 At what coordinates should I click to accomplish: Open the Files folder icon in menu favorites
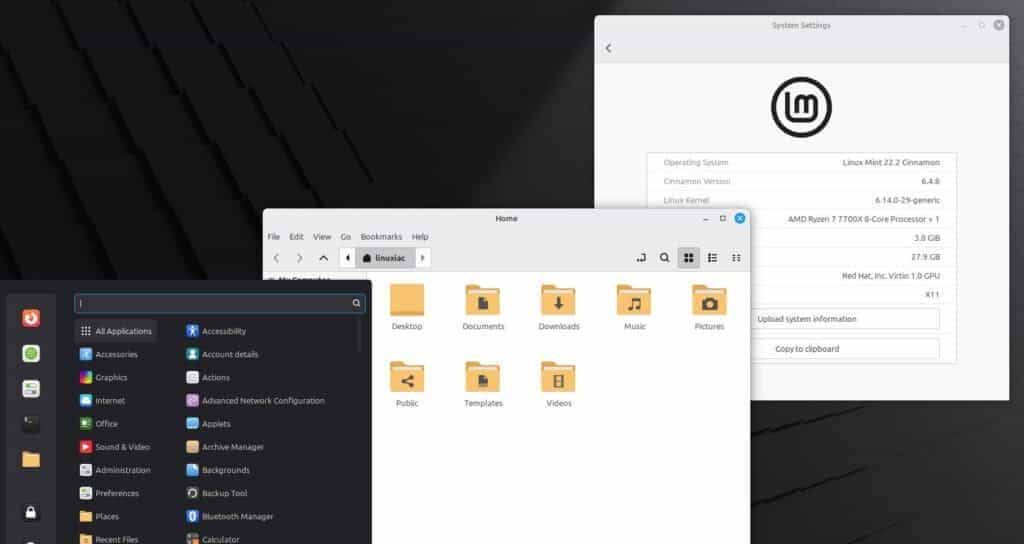[x=31, y=460]
